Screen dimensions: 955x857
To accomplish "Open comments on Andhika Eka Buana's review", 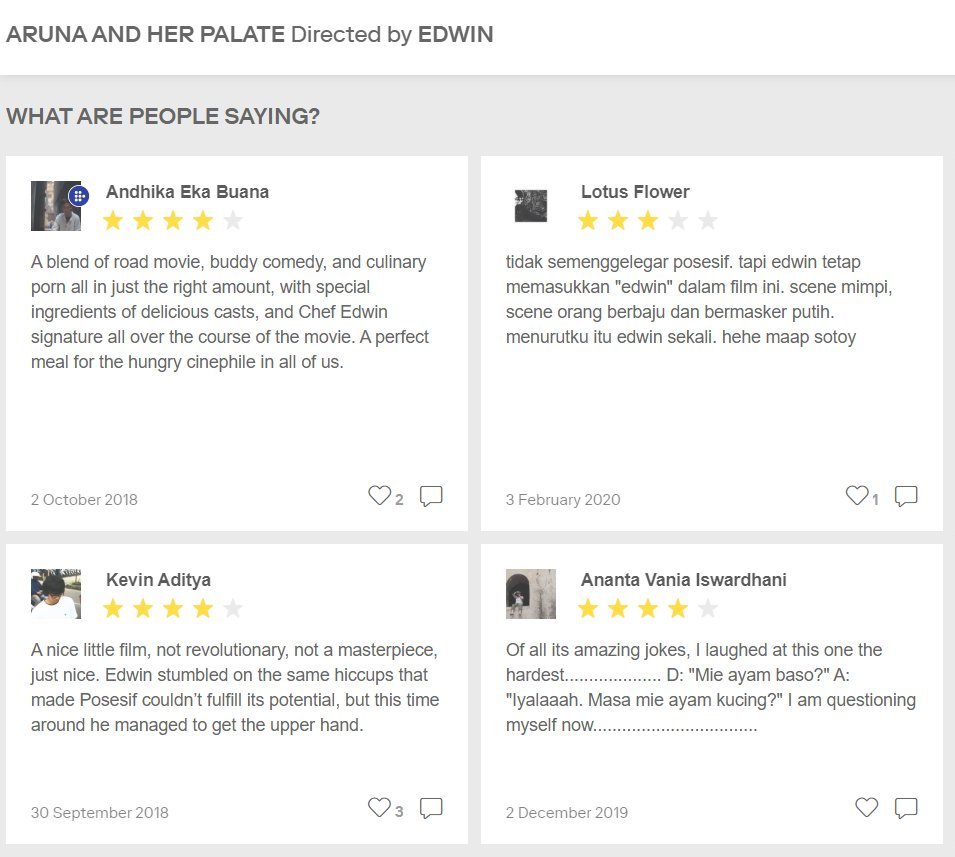I will coord(431,496).
